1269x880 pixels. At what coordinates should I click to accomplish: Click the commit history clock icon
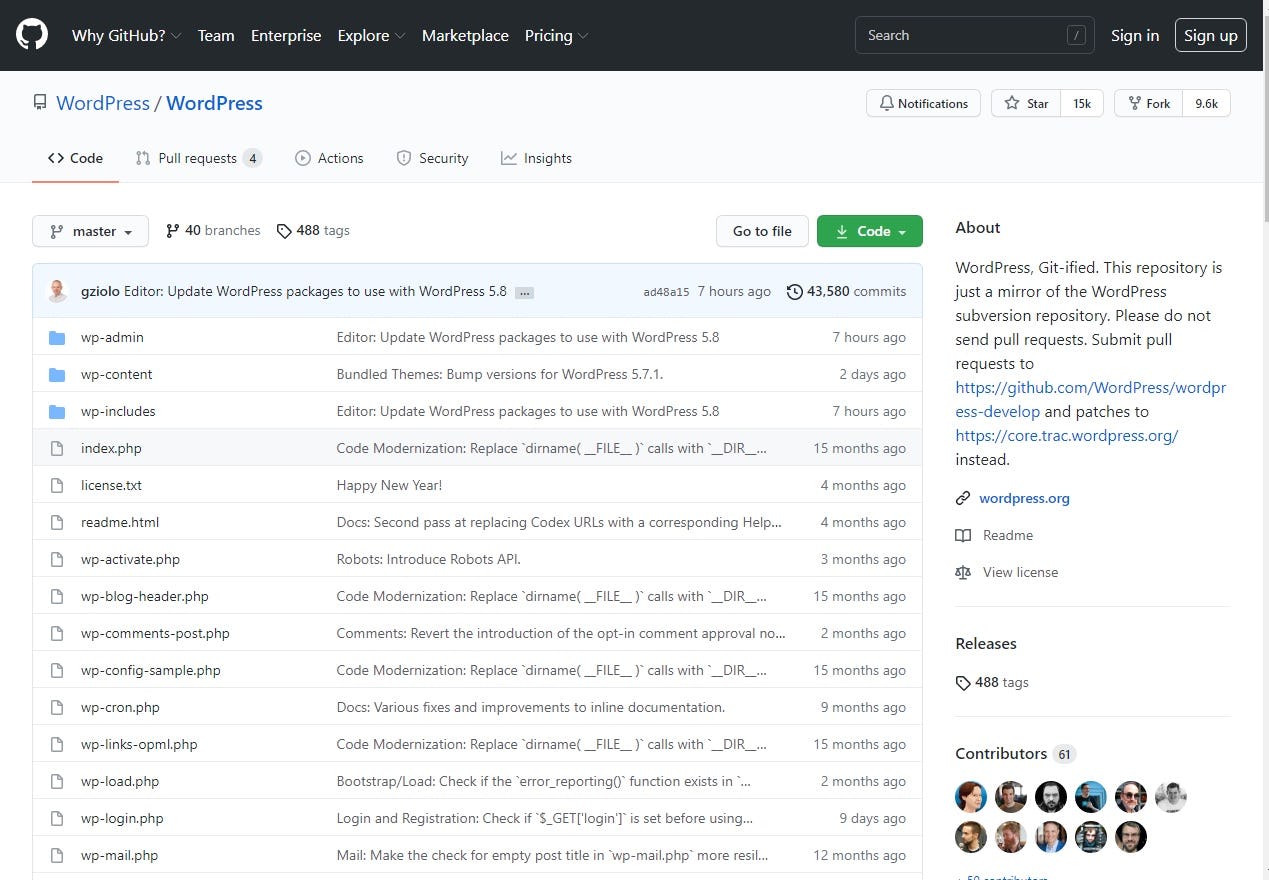[x=795, y=291]
